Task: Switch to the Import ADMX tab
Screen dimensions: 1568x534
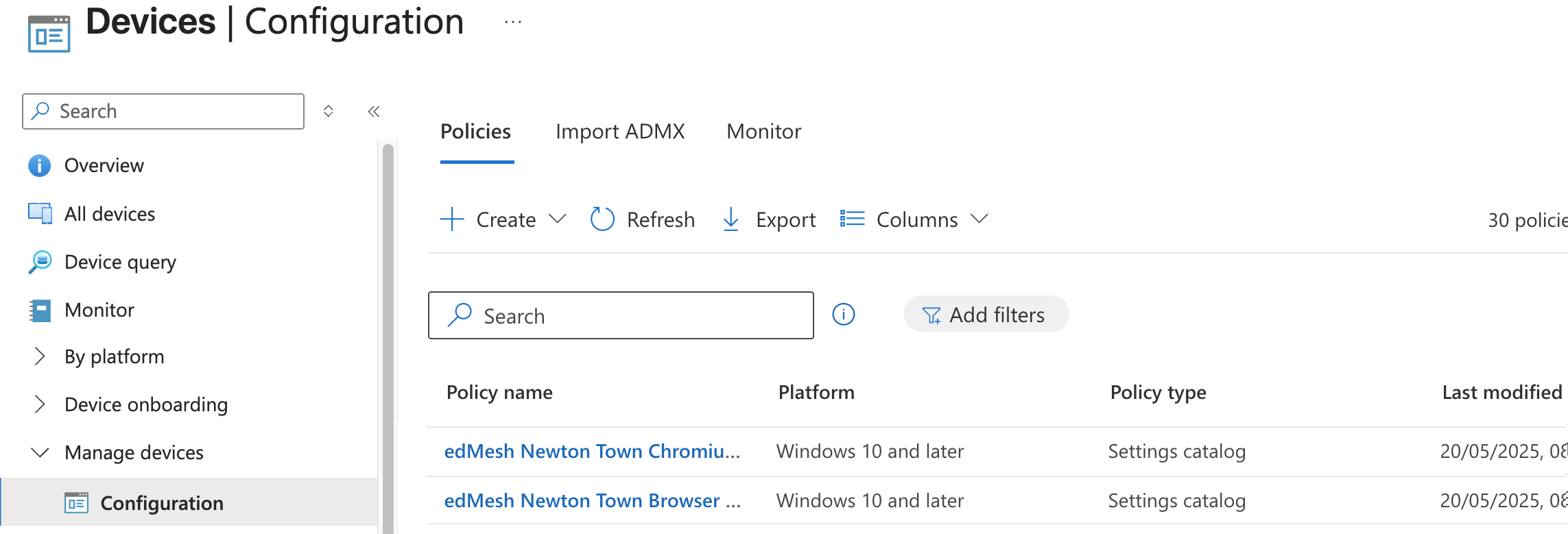Action: pos(620,132)
